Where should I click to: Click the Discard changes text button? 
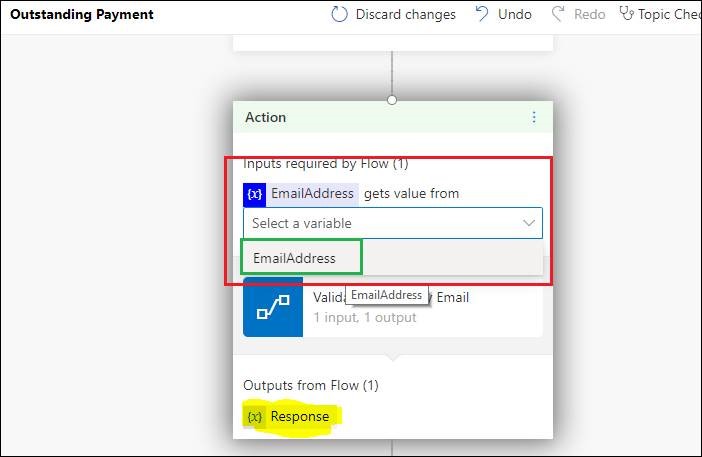405,14
